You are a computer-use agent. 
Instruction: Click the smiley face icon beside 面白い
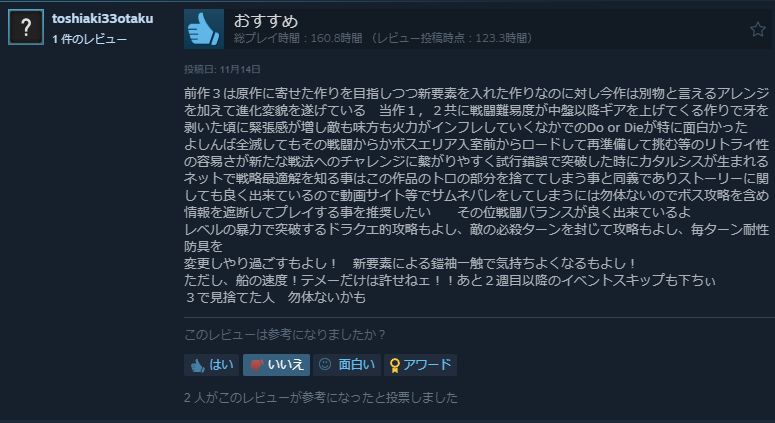[x=325, y=365]
